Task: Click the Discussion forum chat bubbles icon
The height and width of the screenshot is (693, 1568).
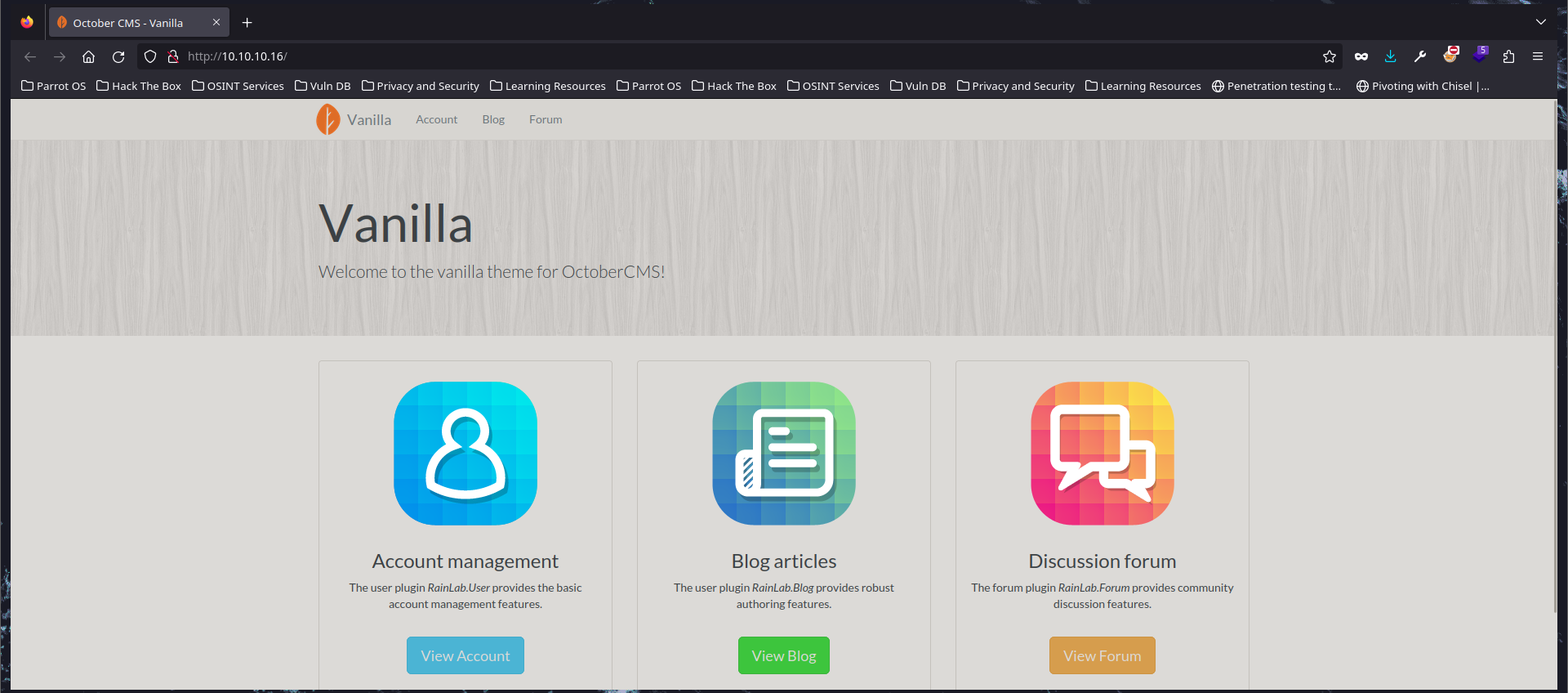Action: coord(1102,454)
